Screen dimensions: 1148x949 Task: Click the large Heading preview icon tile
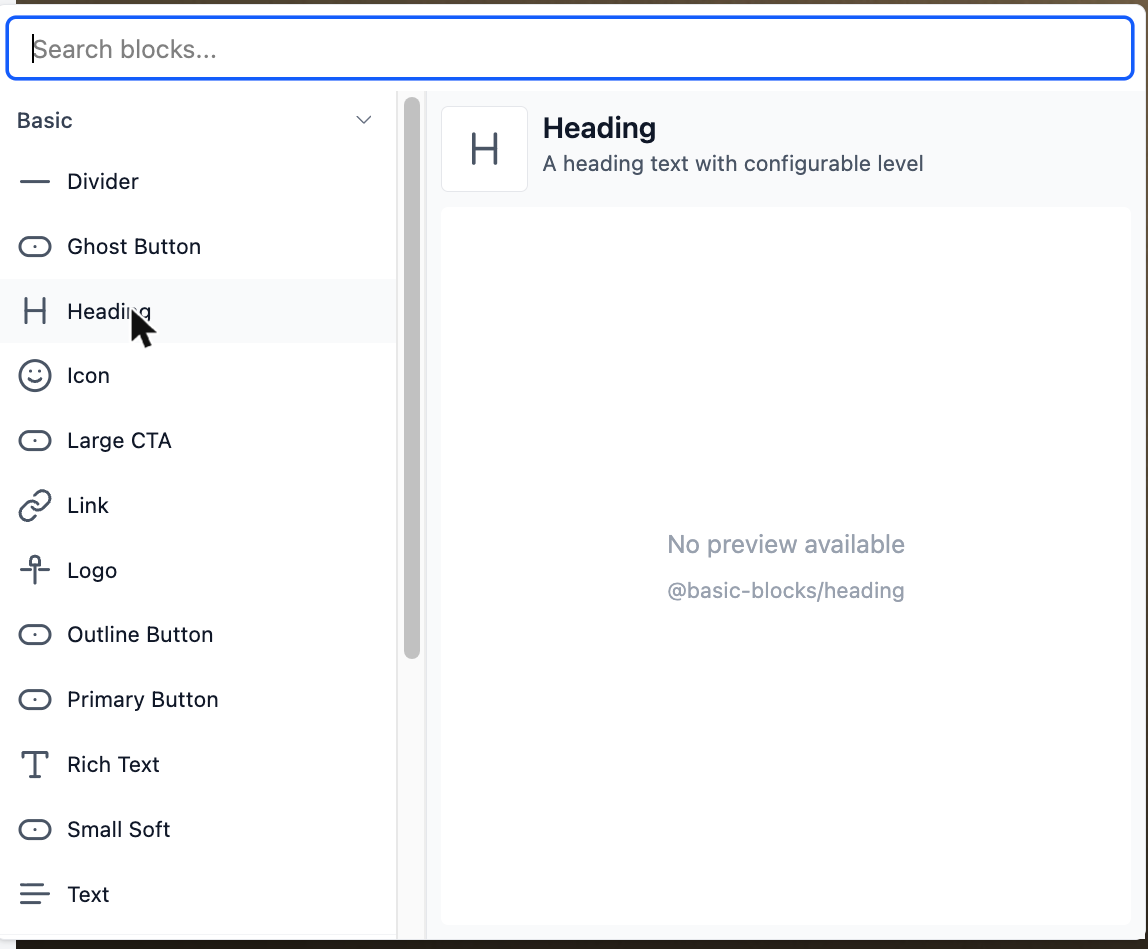click(484, 149)
